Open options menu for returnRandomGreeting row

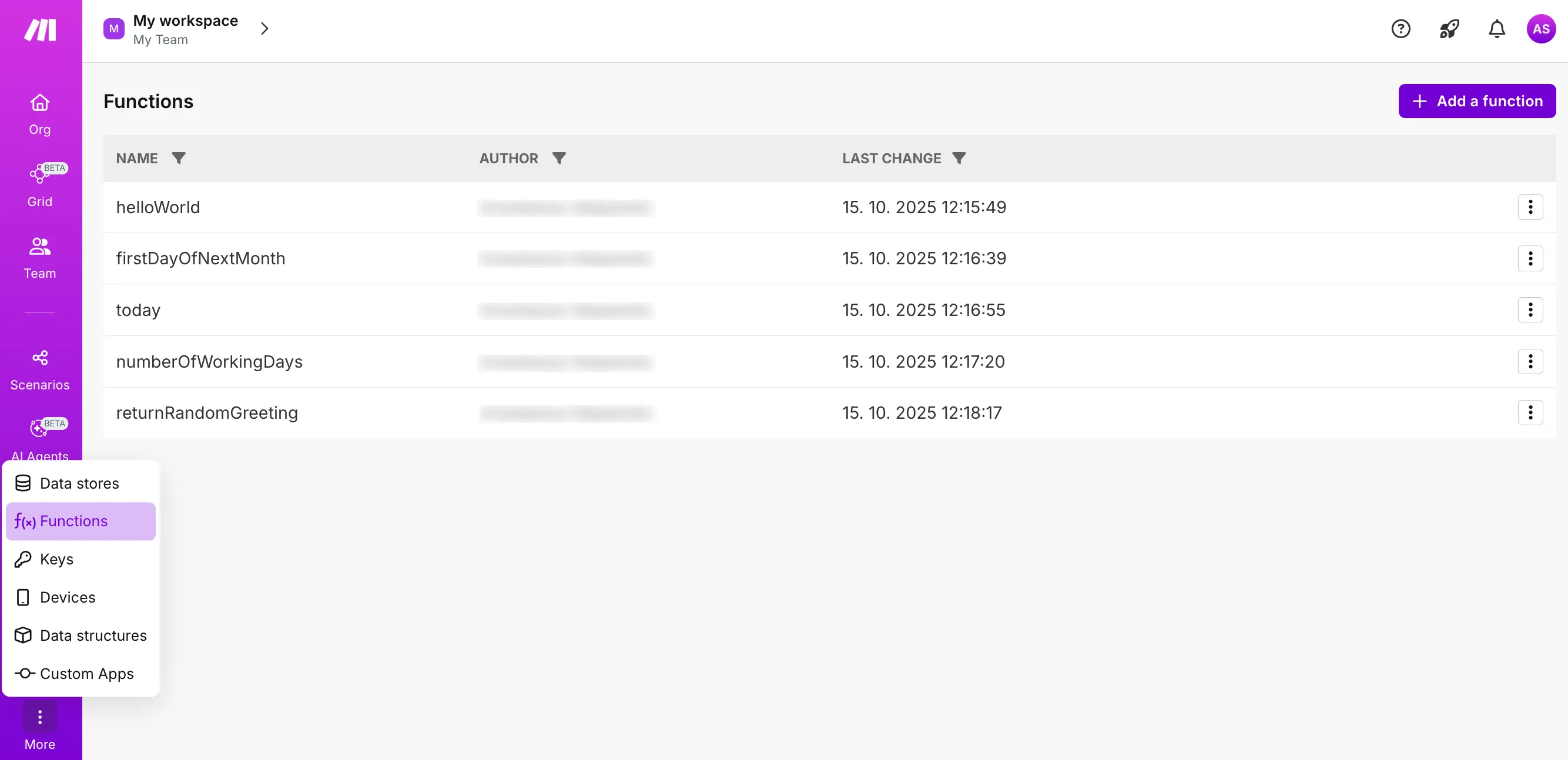(1530, 412)
